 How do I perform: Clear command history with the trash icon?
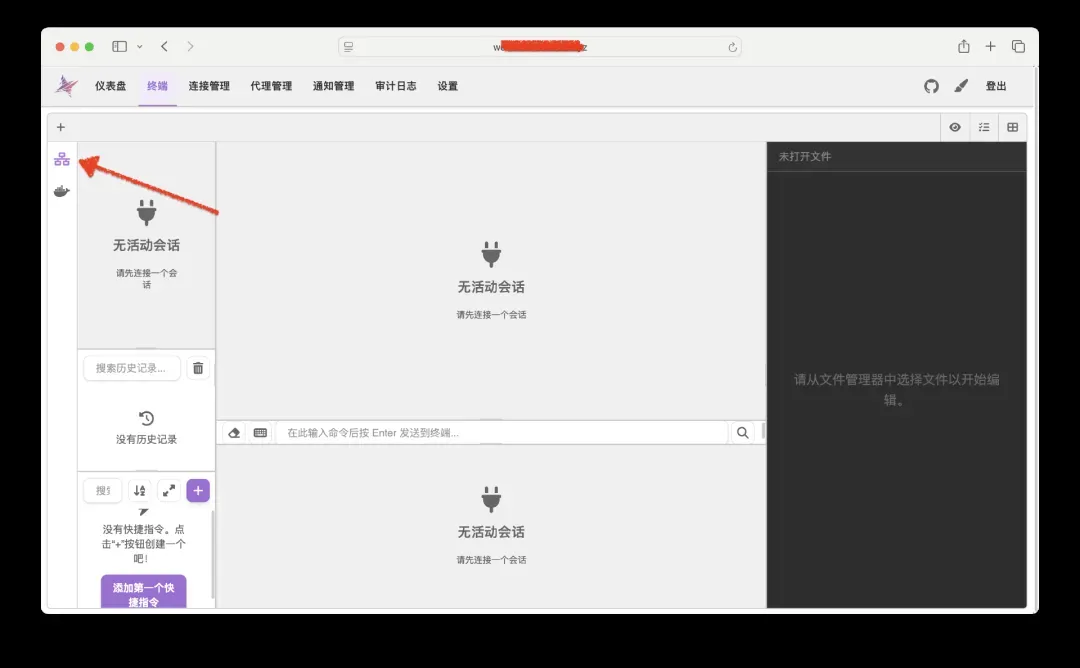pyautogui.click(x=198, y=368)
